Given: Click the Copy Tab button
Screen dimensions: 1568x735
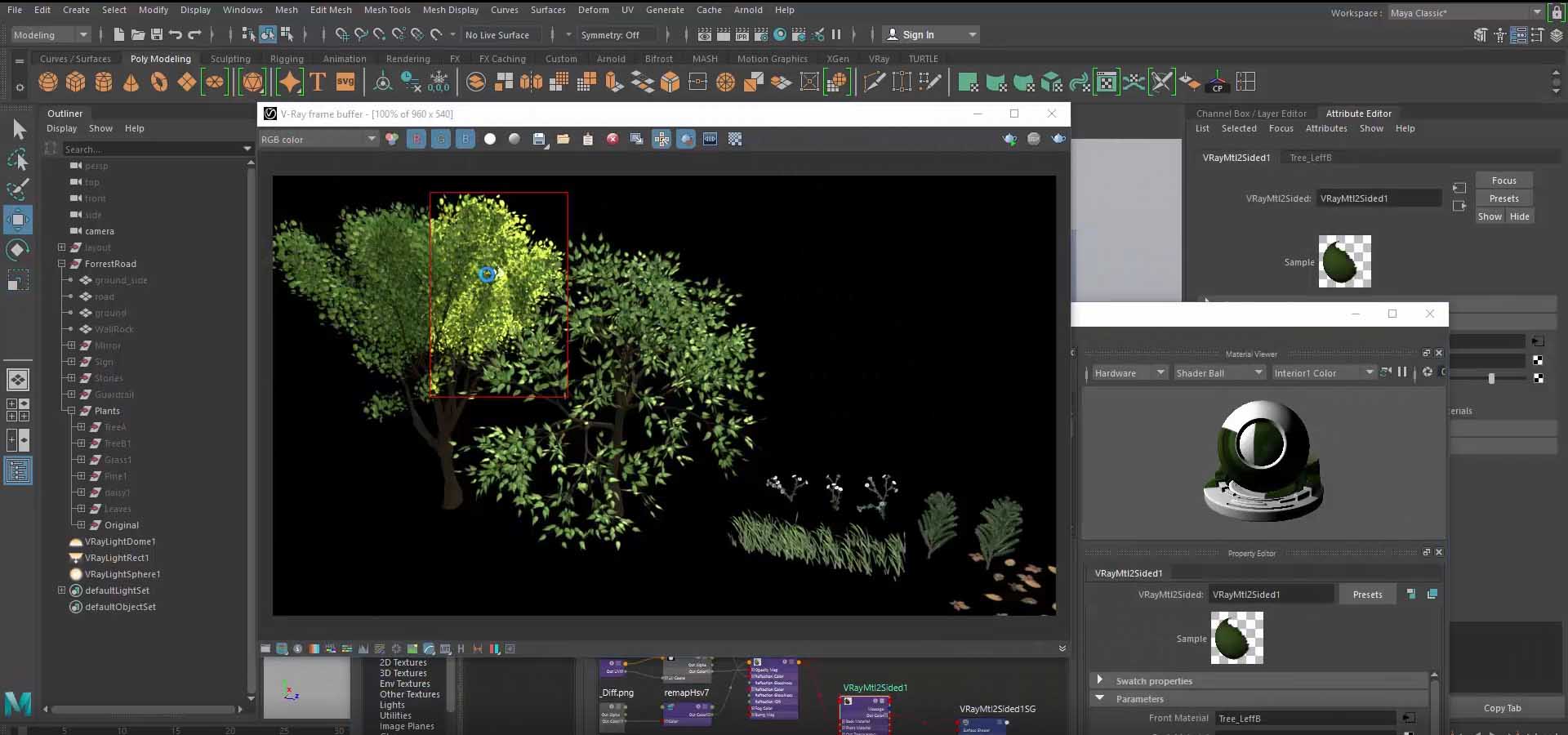Looking at the screenshot, I should 1501,708.
